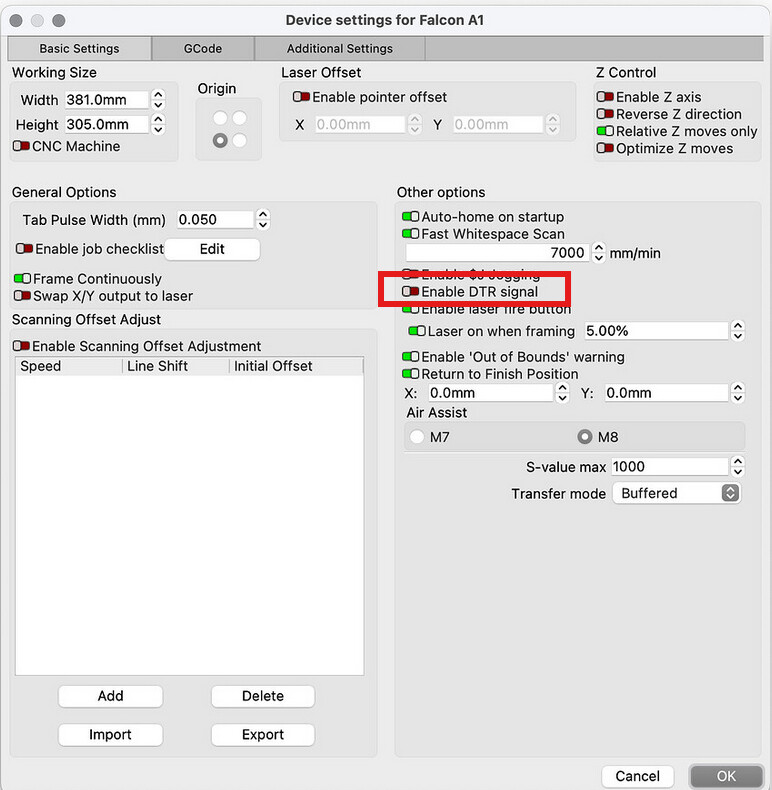The width and height of the screenshot is (772, 790).
Task: Click the Edit checklist button
Action: 212,249
